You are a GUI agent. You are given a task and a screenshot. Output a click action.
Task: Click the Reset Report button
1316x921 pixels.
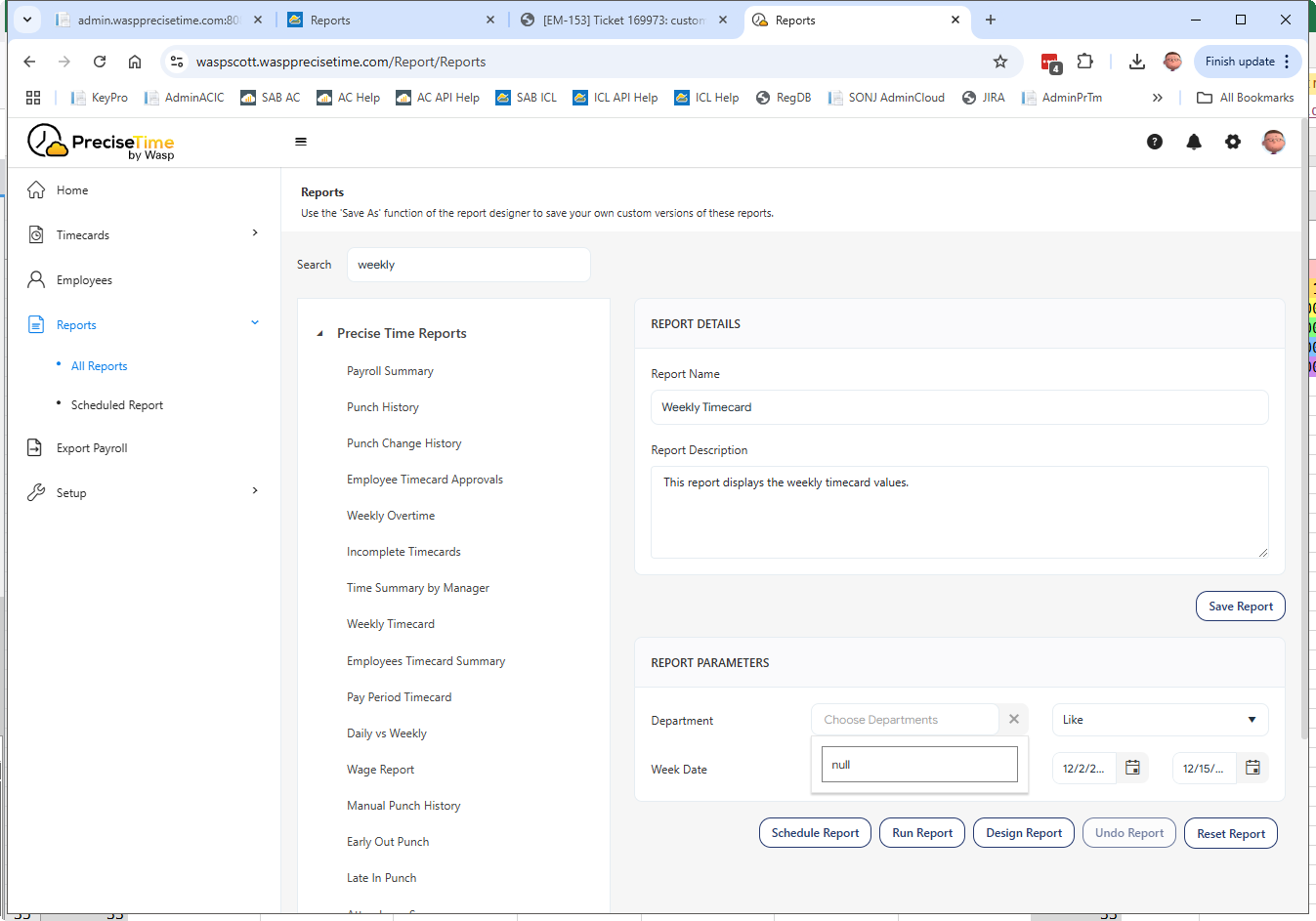coord(1231,834)
